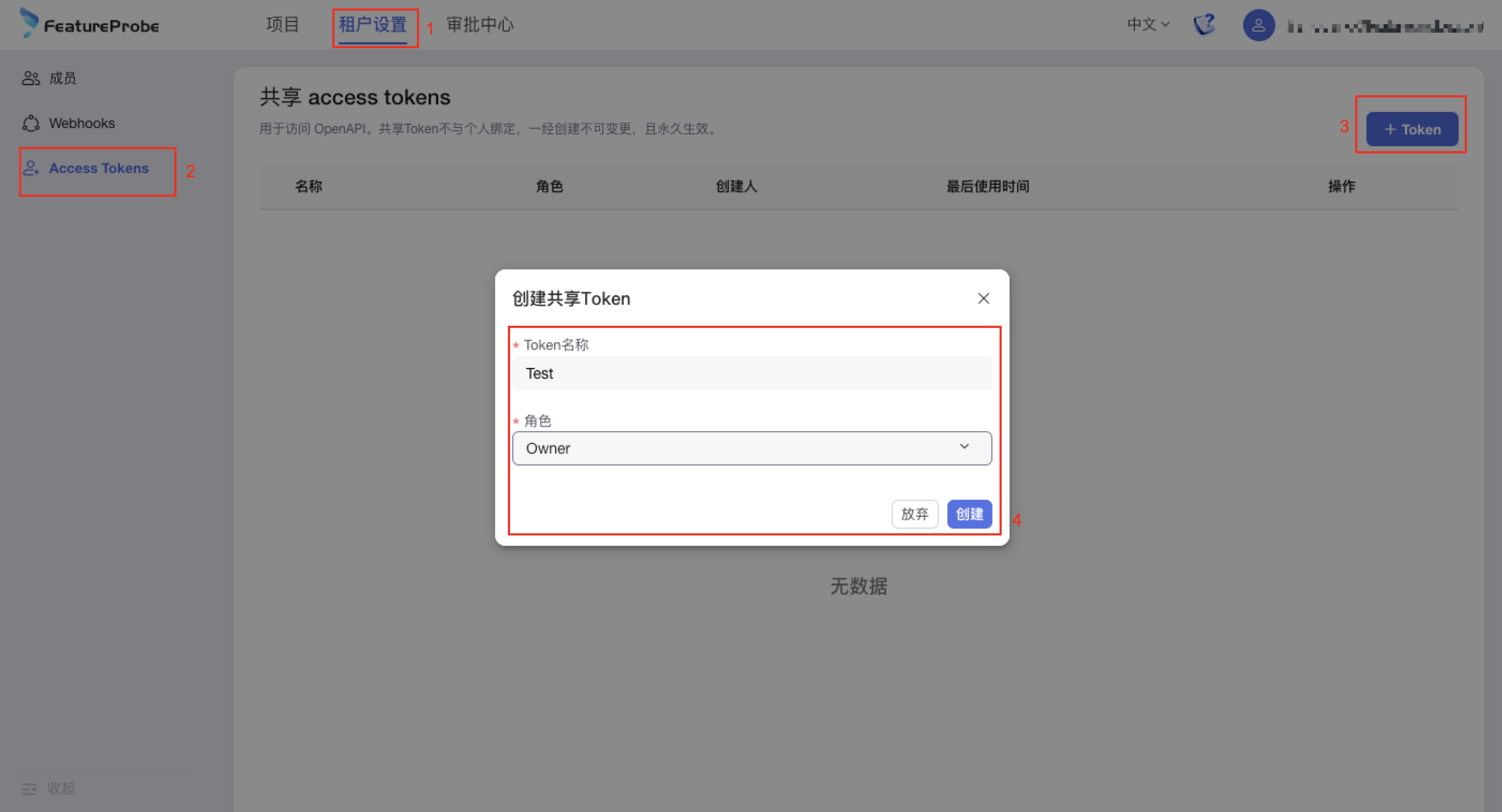Viewport: 1502px width, 812px height.
Task: Click the user avatar icon
Action: (1258, 25)
